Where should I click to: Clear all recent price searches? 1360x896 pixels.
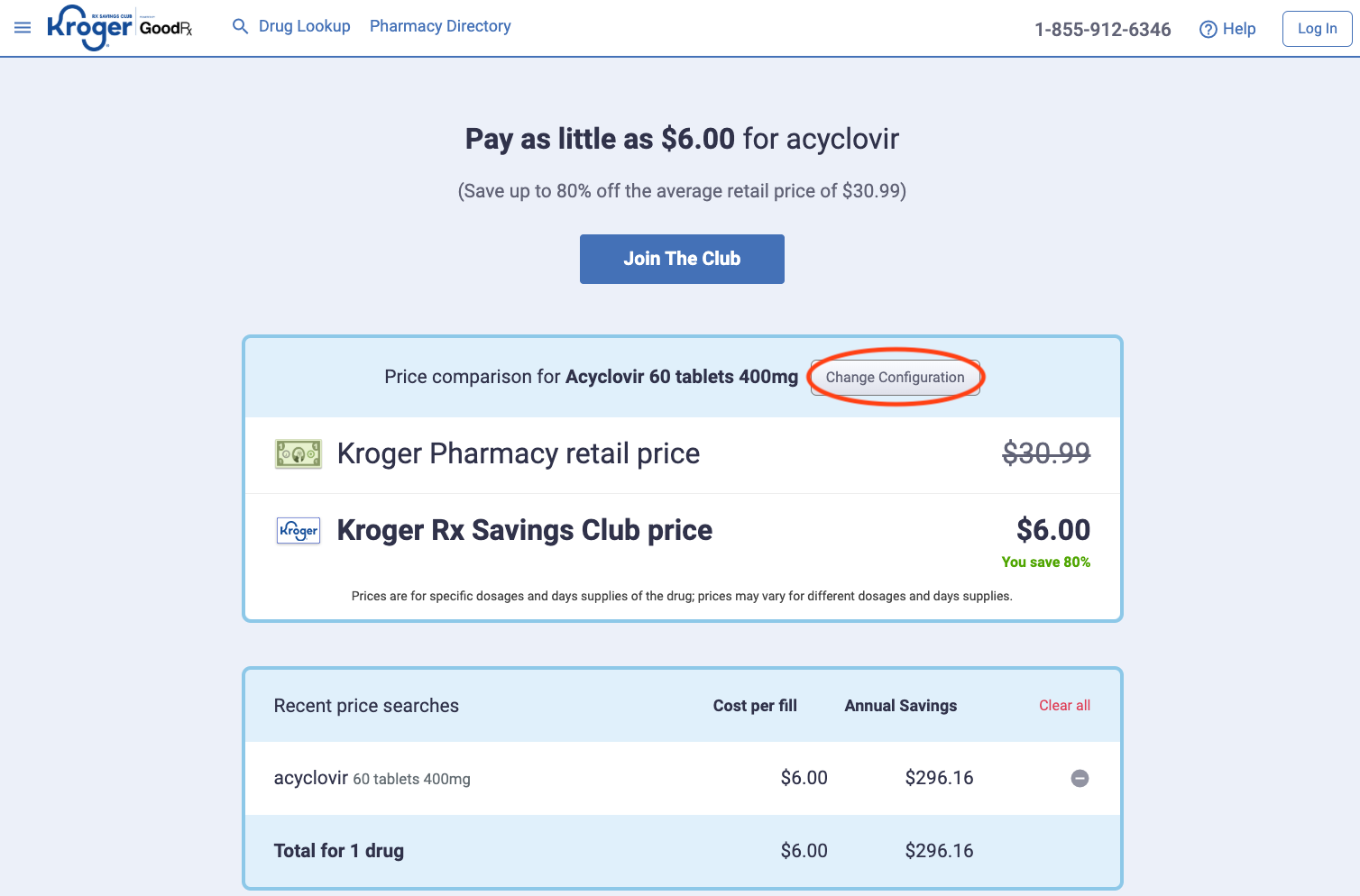click(1064, 705)
